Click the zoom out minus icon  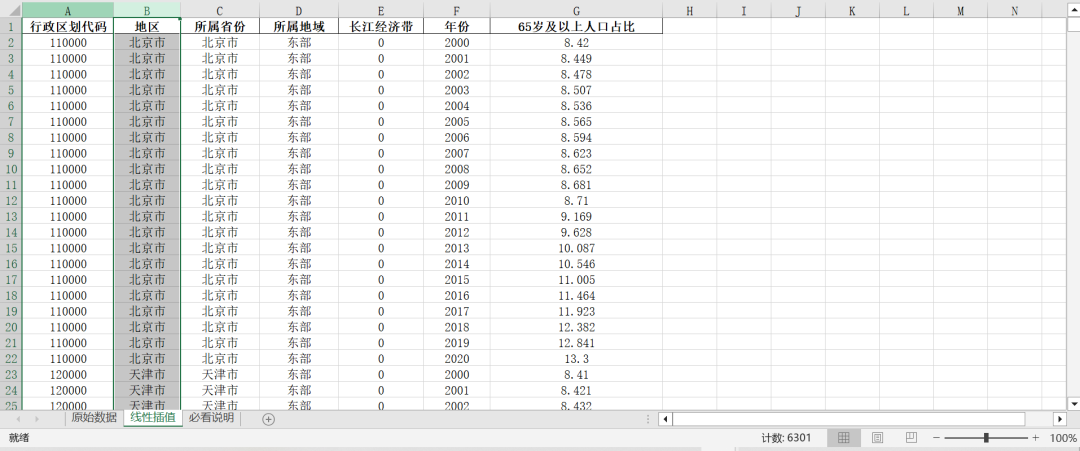coord(937,438)
